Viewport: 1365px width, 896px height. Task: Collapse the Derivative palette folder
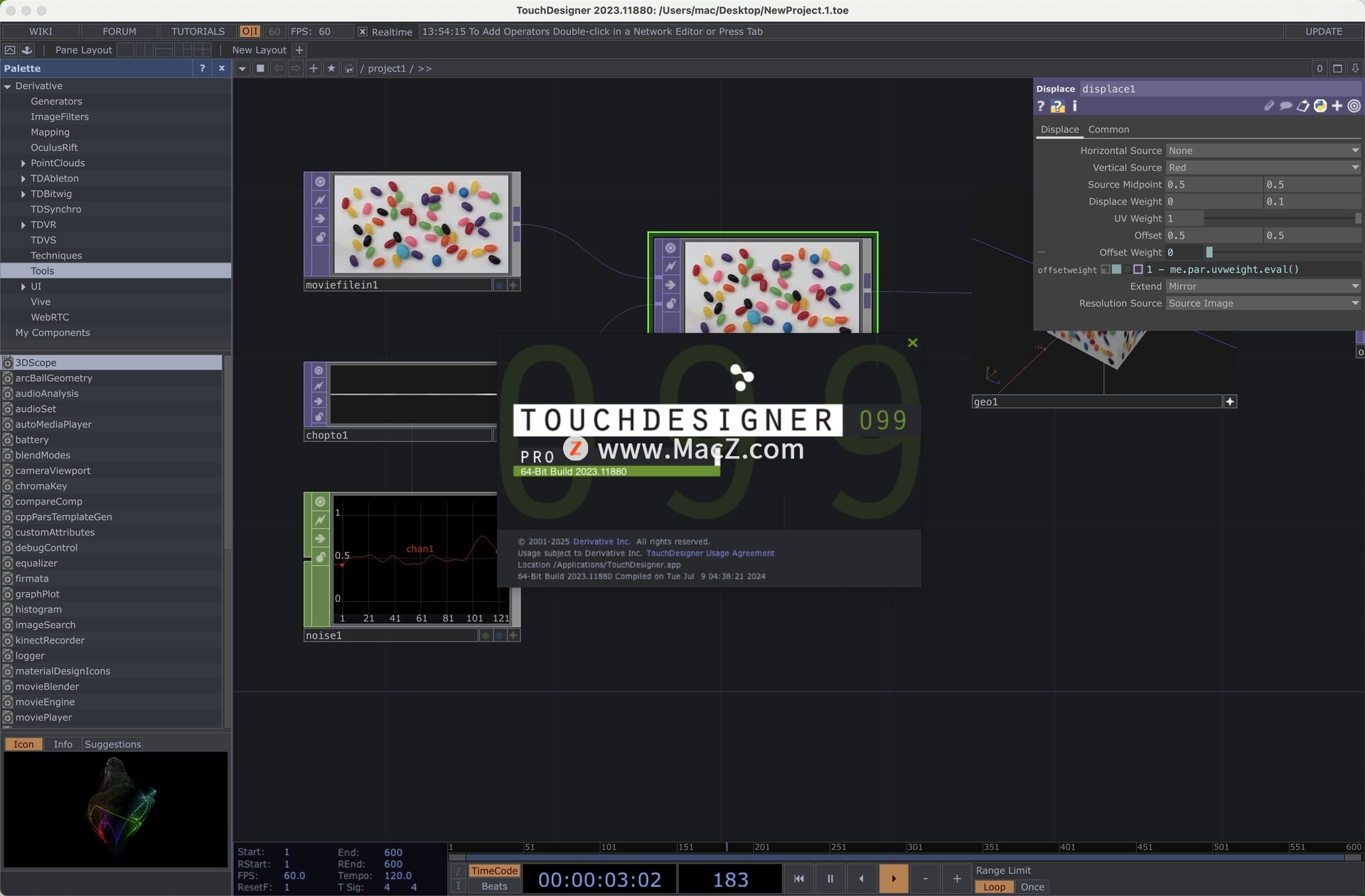point(8,86)
